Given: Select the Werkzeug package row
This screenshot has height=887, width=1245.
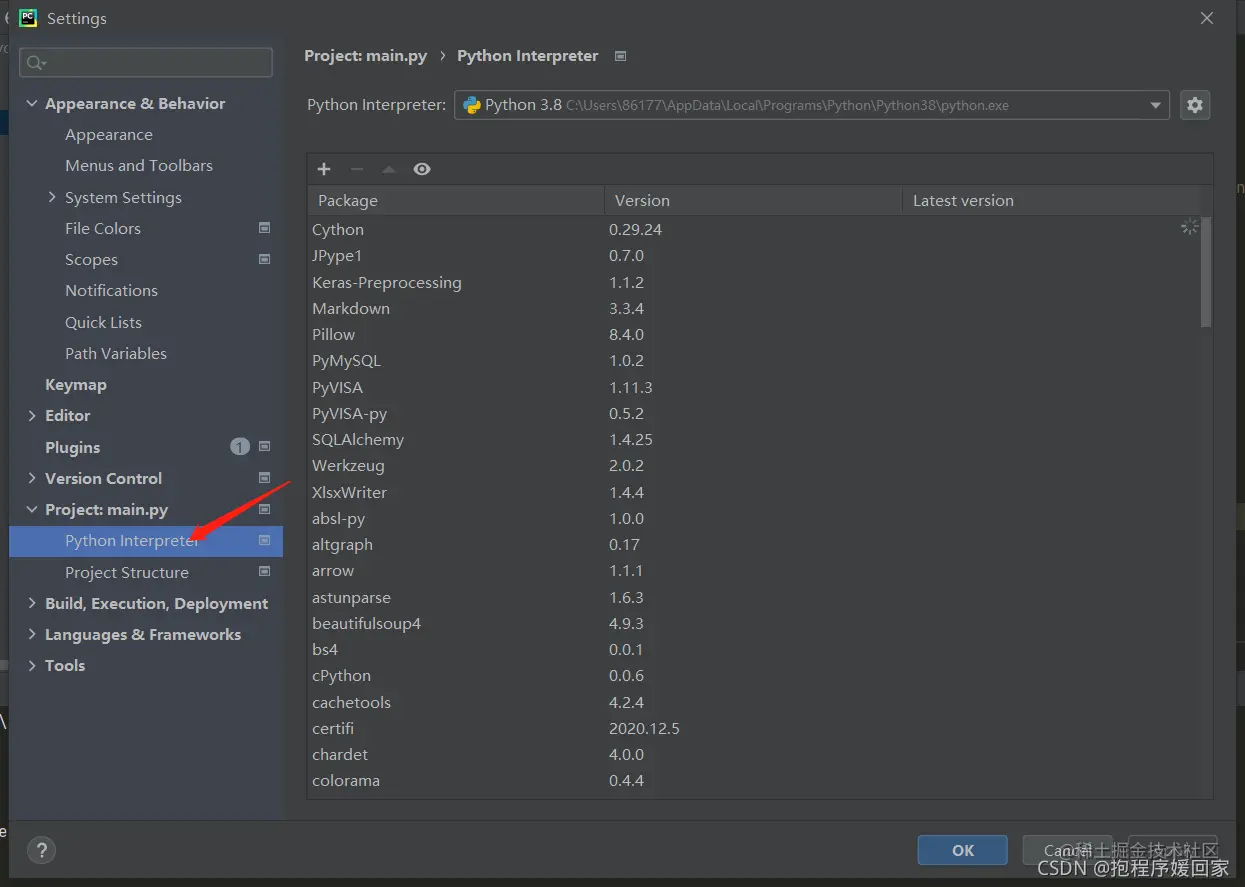Looking at the screenshot, I should click(x=754, y=466).
